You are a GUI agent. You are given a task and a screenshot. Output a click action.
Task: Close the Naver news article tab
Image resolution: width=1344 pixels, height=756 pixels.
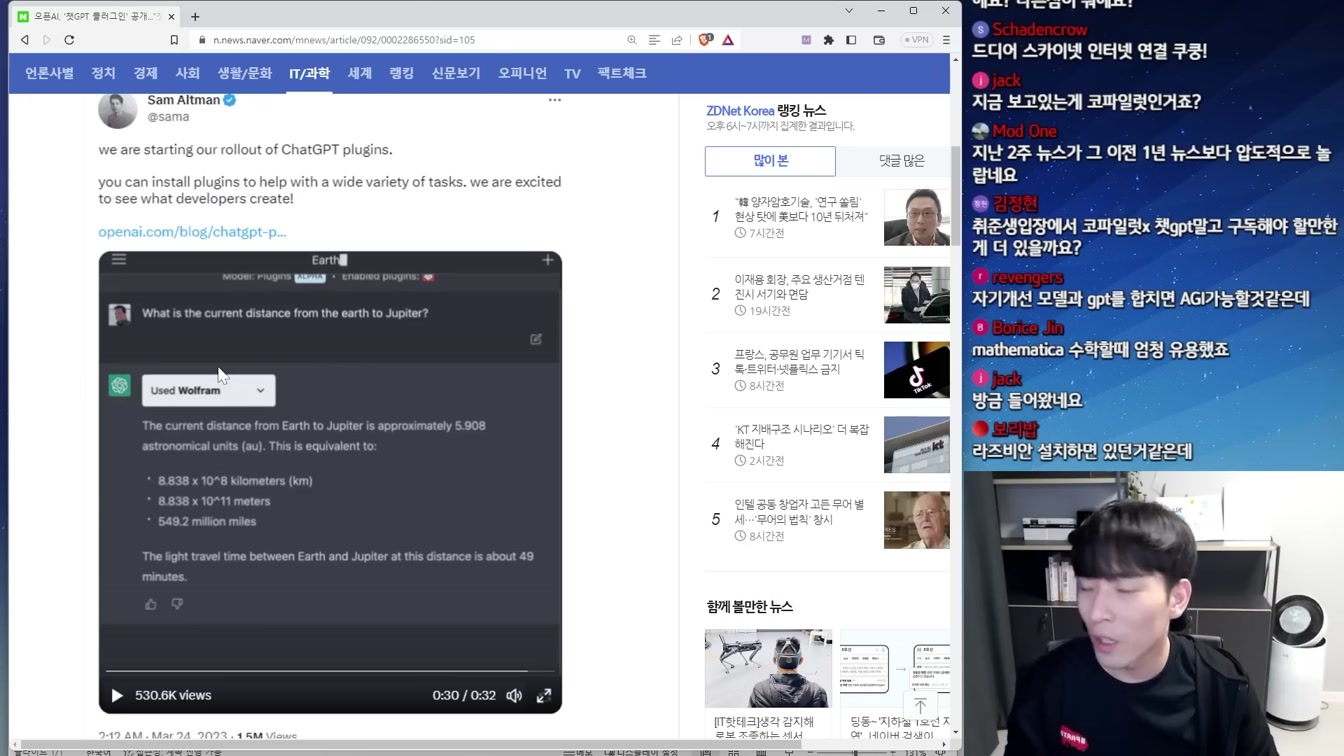click(x=172, y=16)
